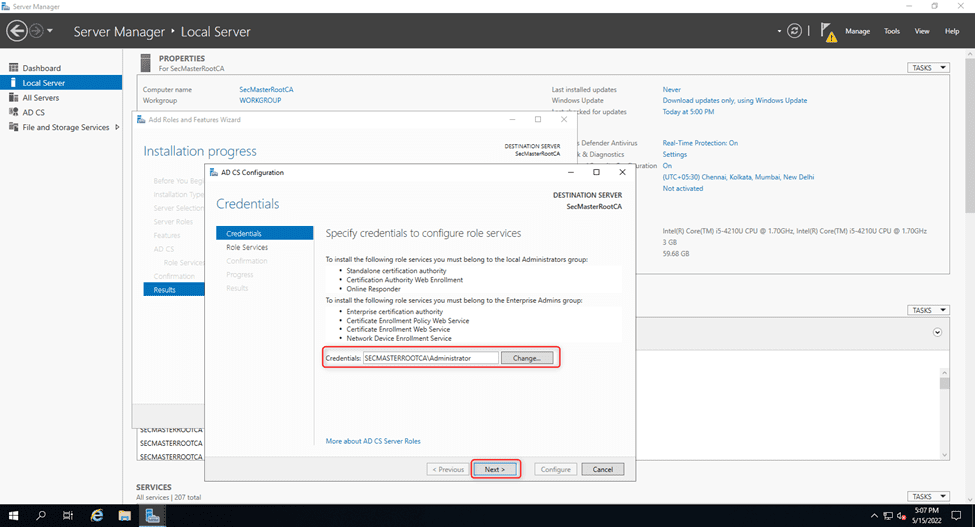
Task: Launch Internet Explorer from taskbar
Action: point(97,516)
